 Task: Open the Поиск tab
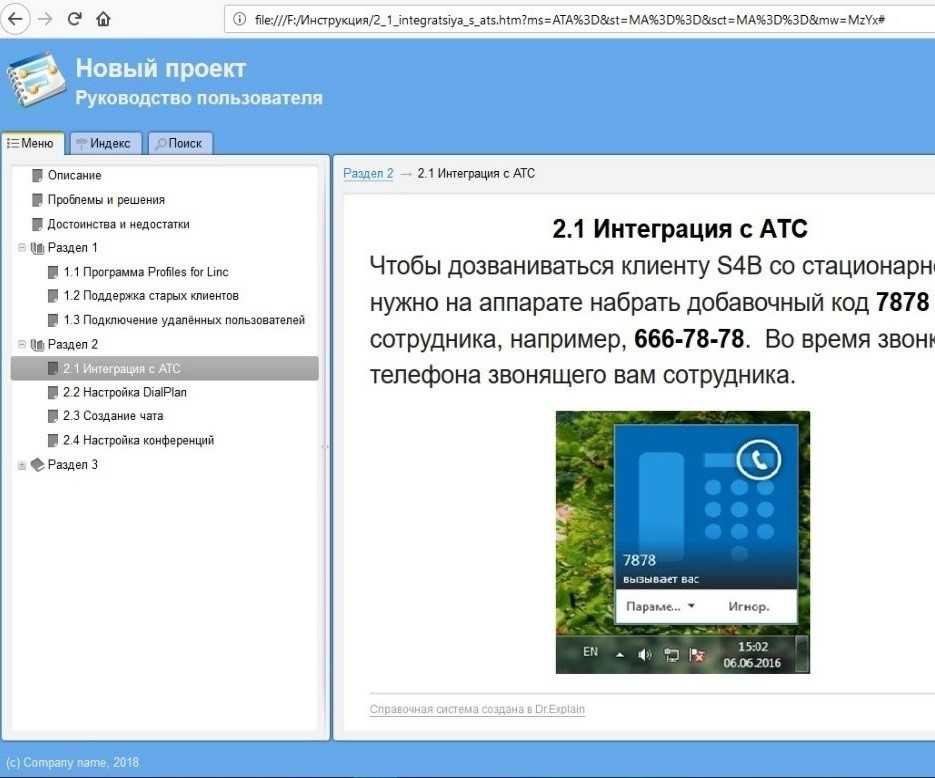click(x=179, y=143)
